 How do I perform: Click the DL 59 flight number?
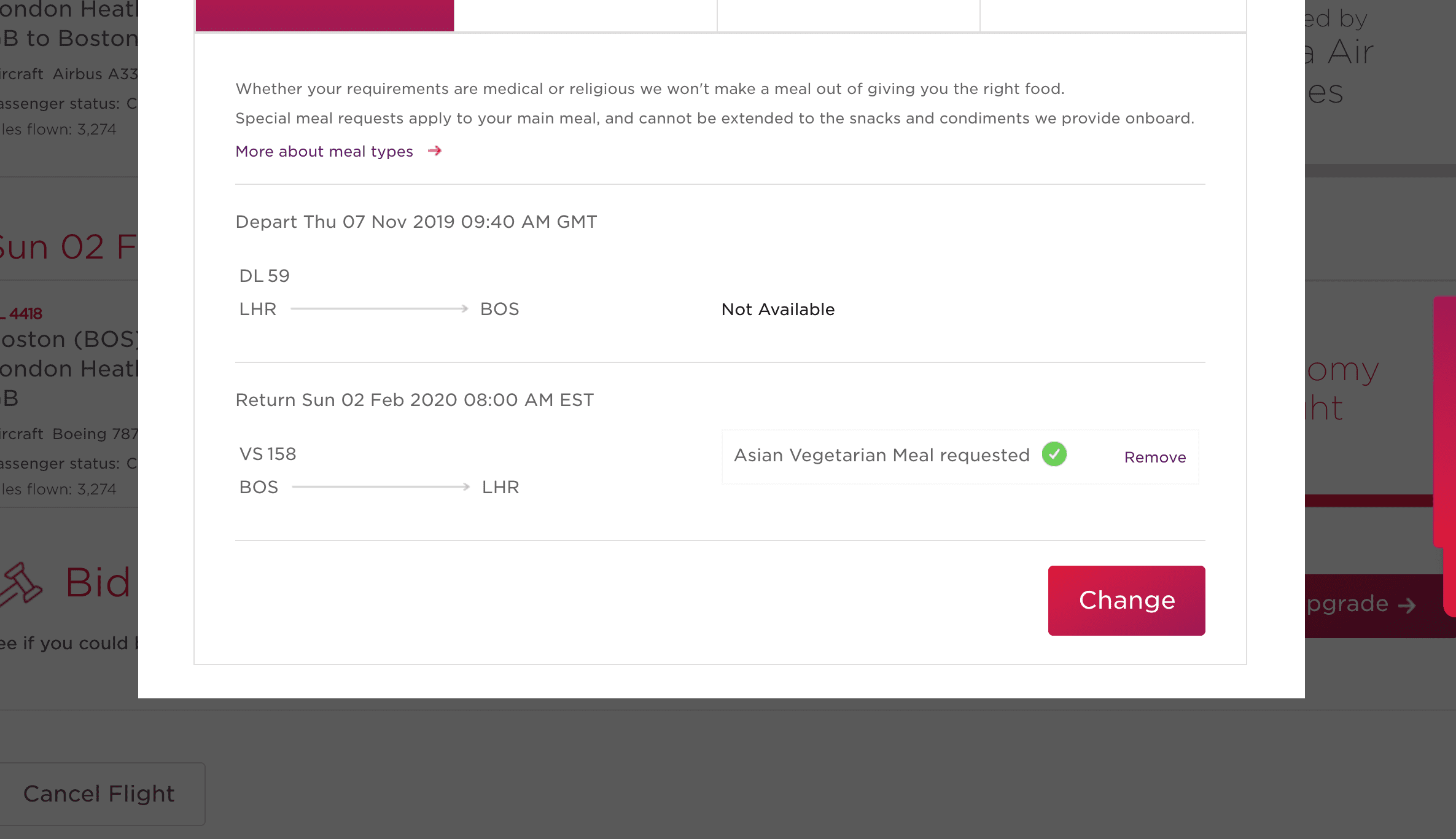click(x=265, y=276)
